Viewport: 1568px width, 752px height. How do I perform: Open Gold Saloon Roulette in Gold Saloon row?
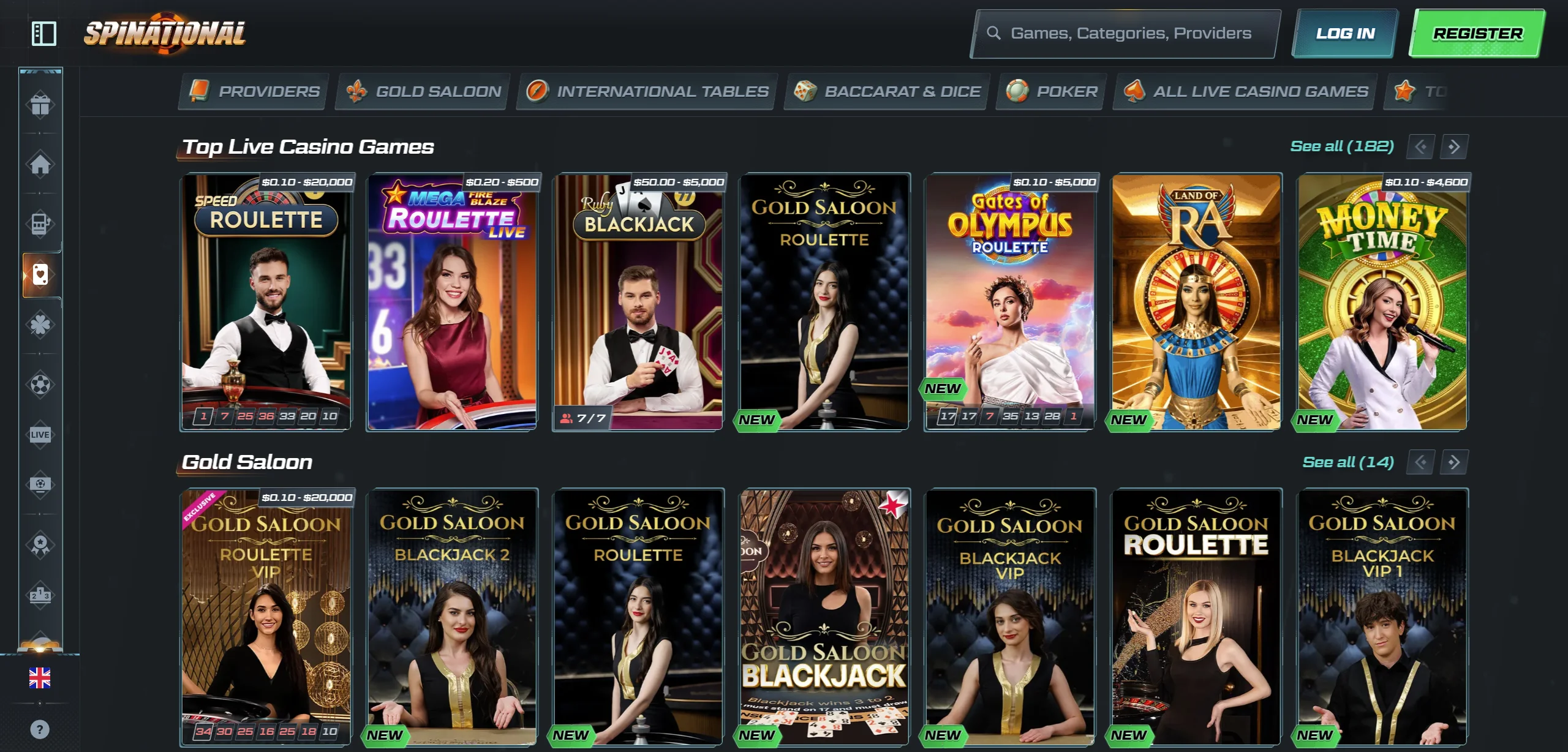[639, 617]
